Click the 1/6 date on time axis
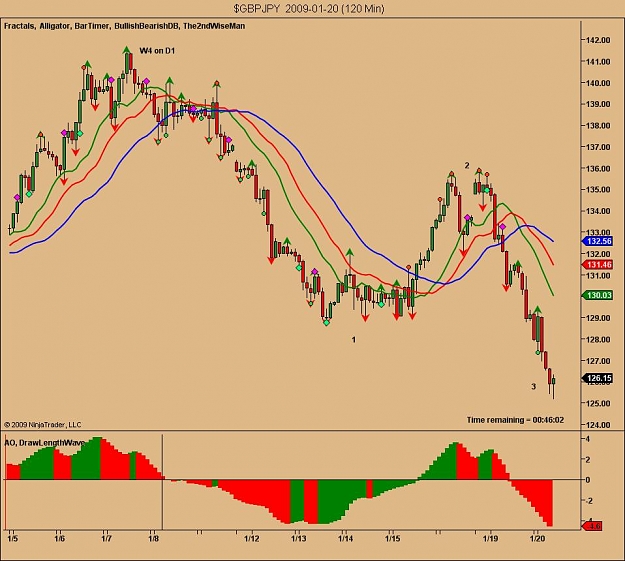This screenshot has width=625, height=561. pos(59,539)
